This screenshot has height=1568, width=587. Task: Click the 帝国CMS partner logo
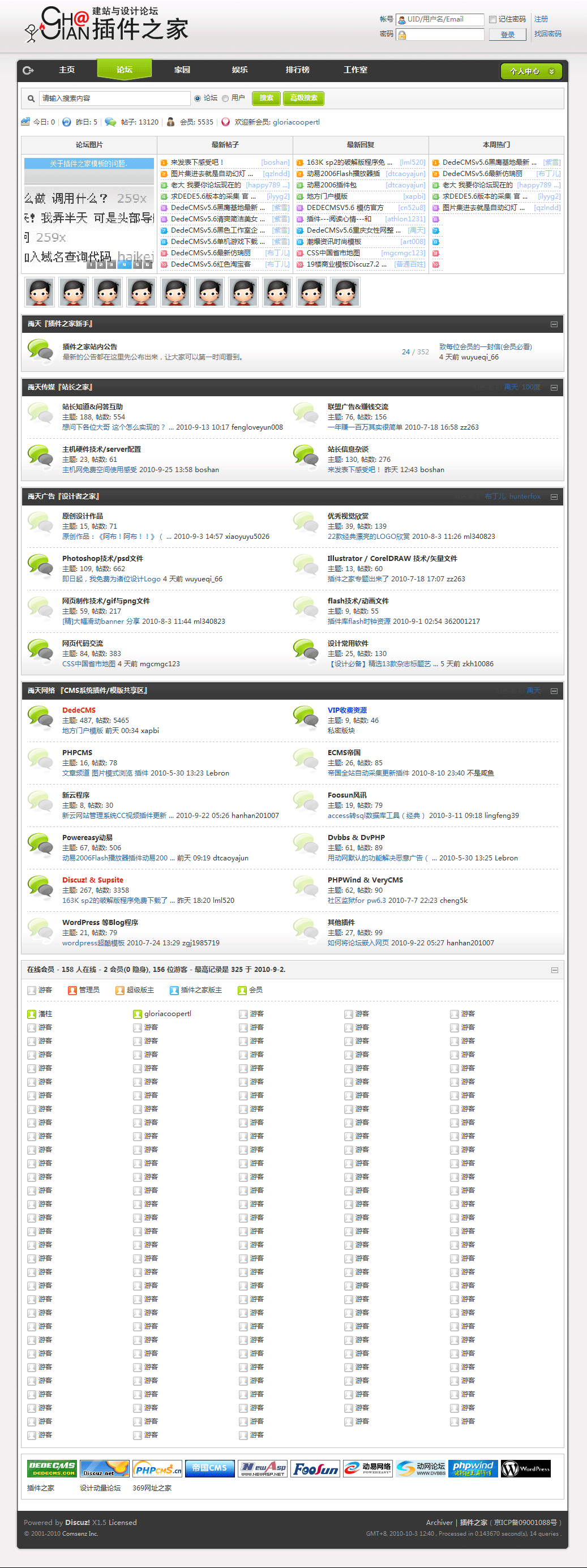pos(209,1469)
